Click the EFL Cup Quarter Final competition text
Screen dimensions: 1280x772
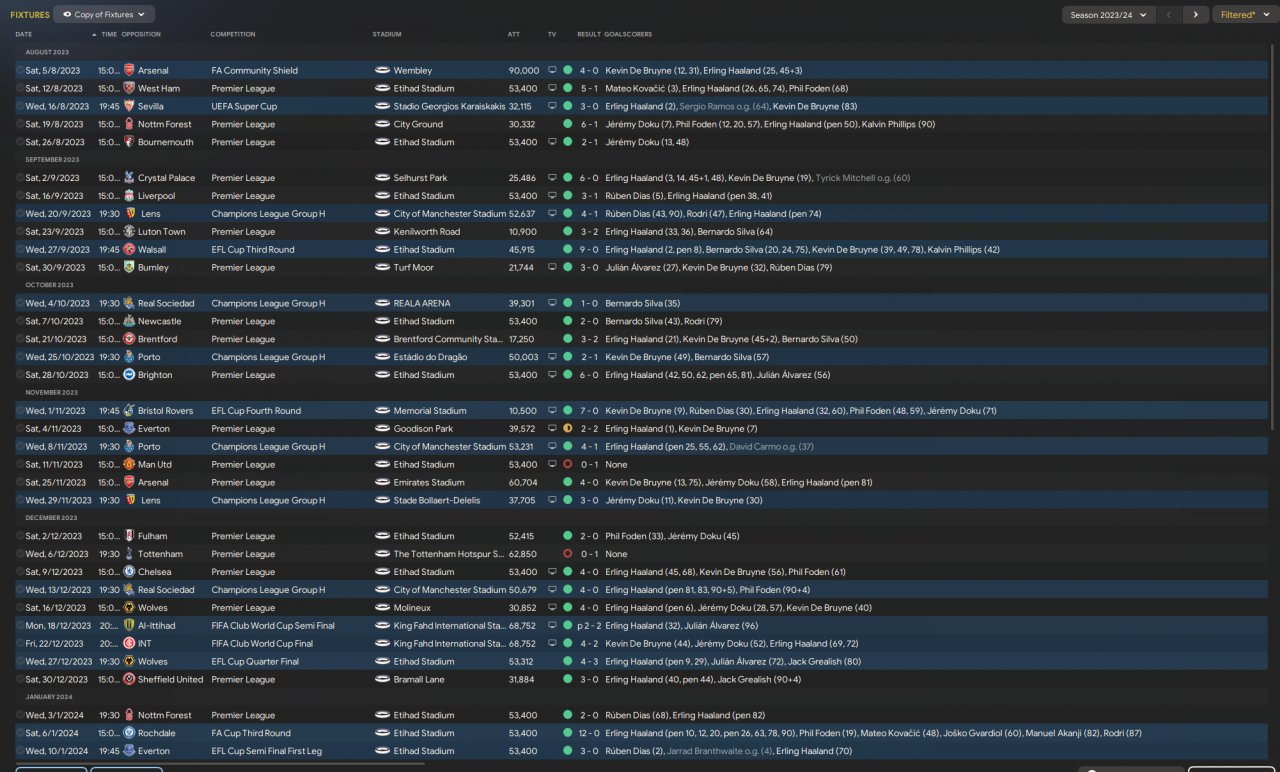(255, 662)
